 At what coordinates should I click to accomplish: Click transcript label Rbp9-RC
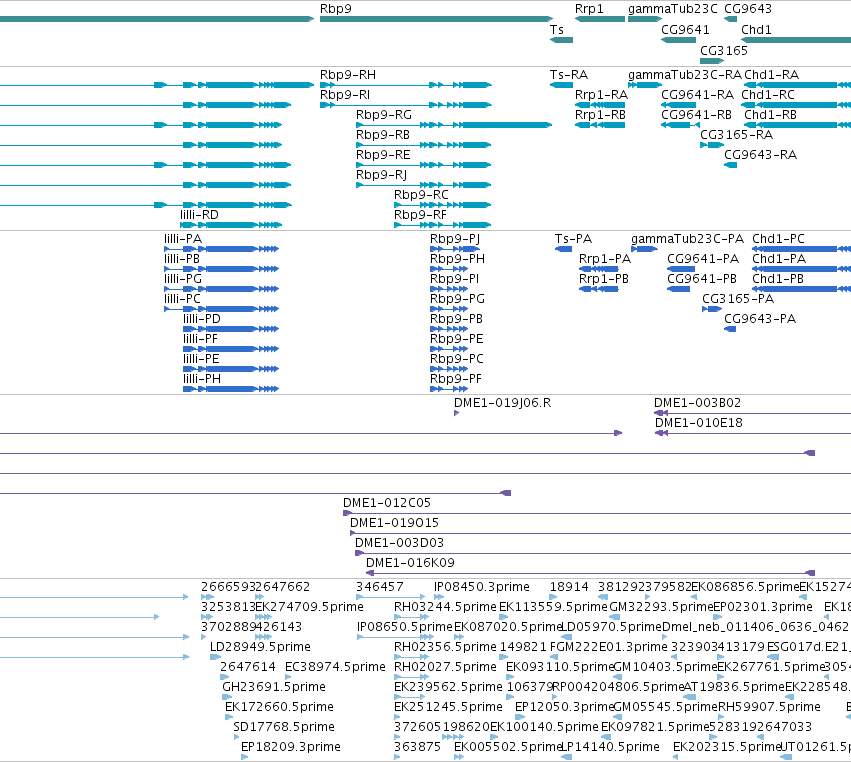[x=421, y=195]
